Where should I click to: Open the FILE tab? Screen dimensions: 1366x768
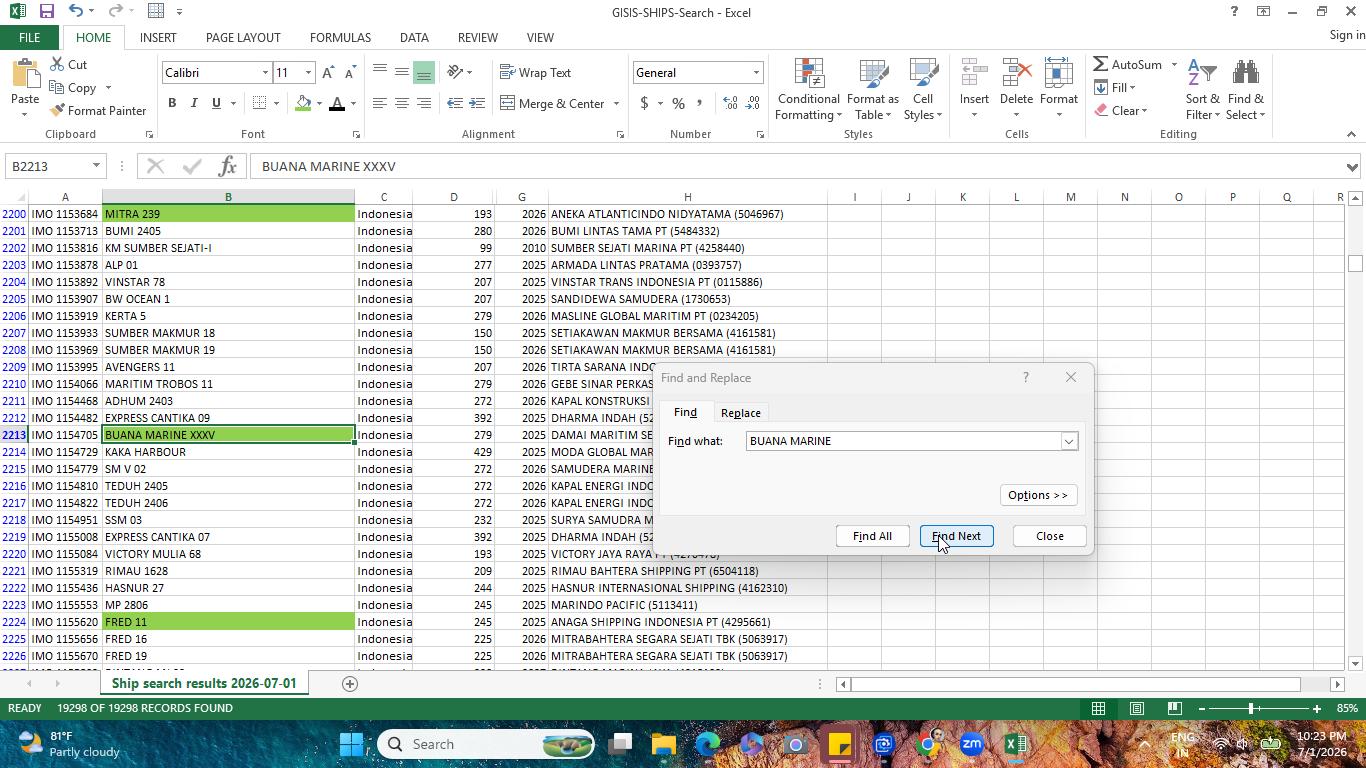pyautogui.click(x=29, y=38)
